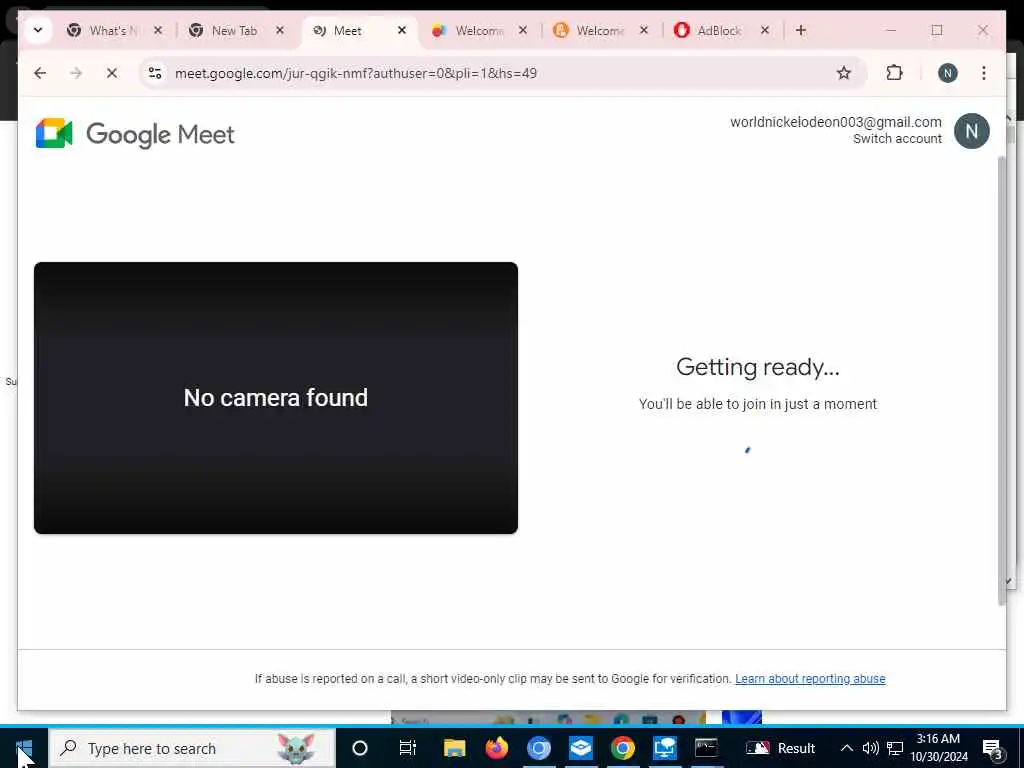Image resolution: width=1024 pixels, height=768 pixels.
Task: Click the meet.google.com address bar URL
Action: point(356,73)
